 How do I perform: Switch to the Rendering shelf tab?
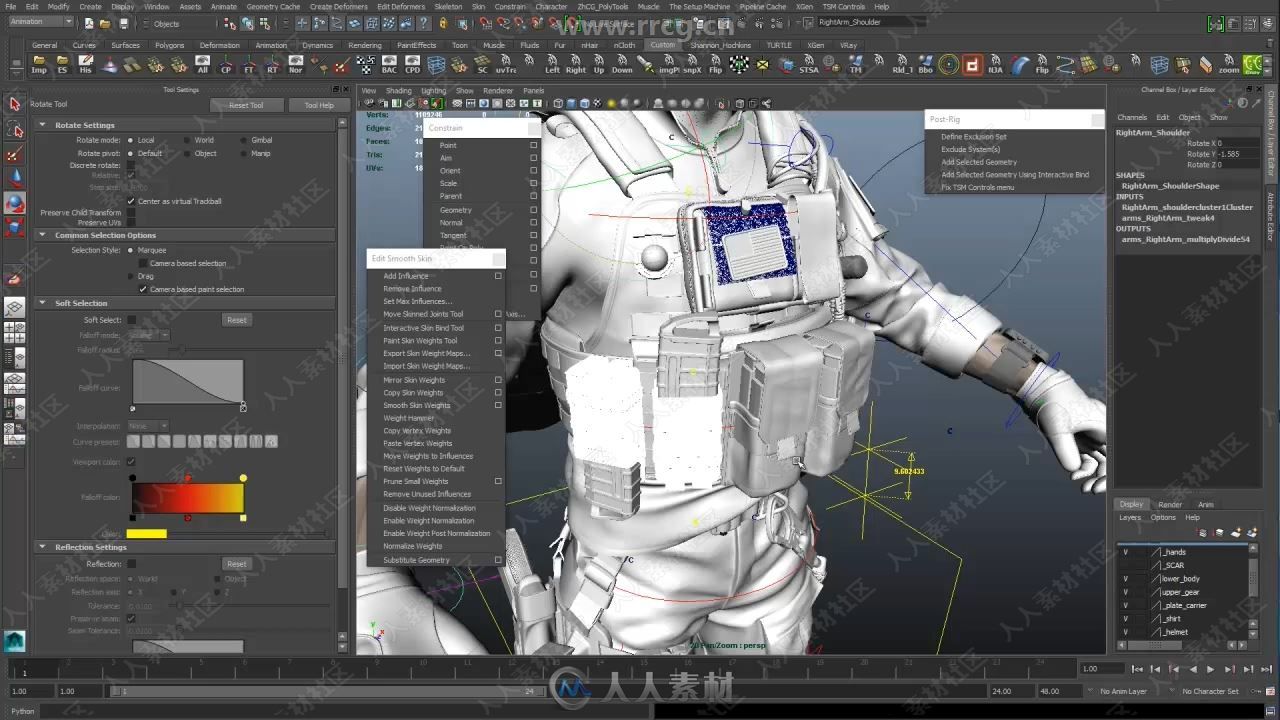(x=364, y=45)
